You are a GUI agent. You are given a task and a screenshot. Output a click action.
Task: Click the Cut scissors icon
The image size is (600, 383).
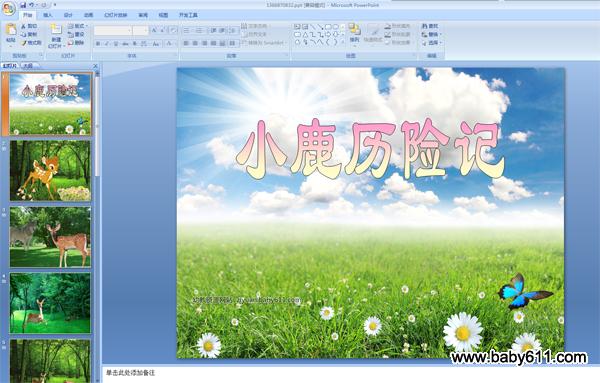23,26
